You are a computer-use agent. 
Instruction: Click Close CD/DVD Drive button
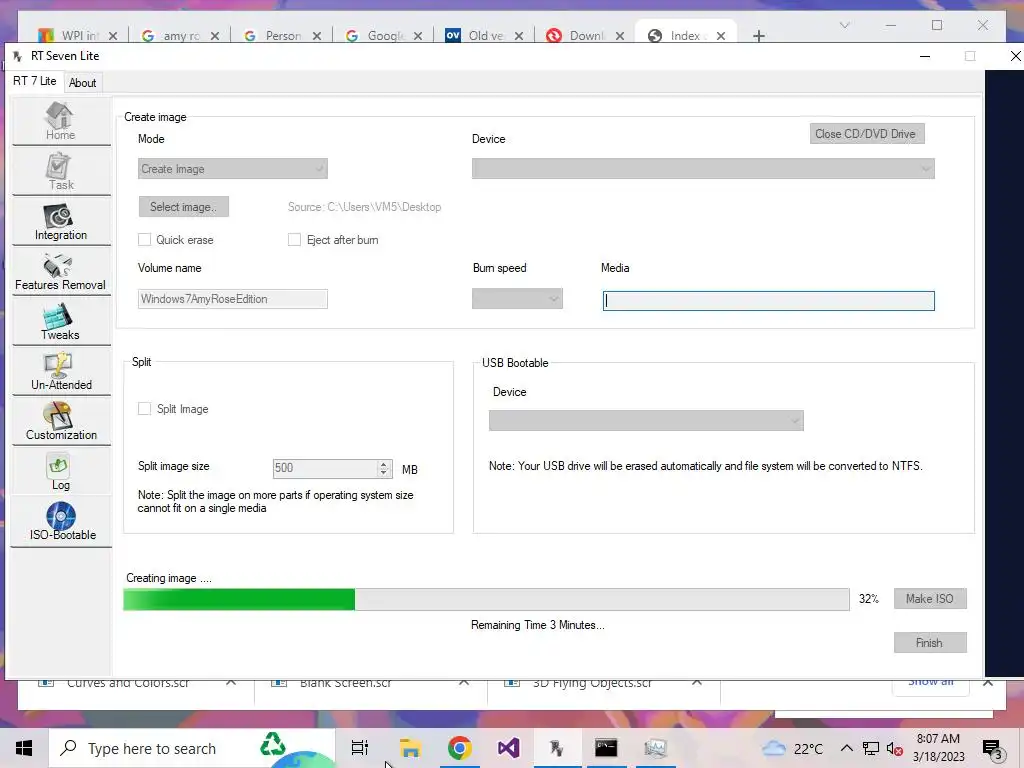[x=867, y=134]
